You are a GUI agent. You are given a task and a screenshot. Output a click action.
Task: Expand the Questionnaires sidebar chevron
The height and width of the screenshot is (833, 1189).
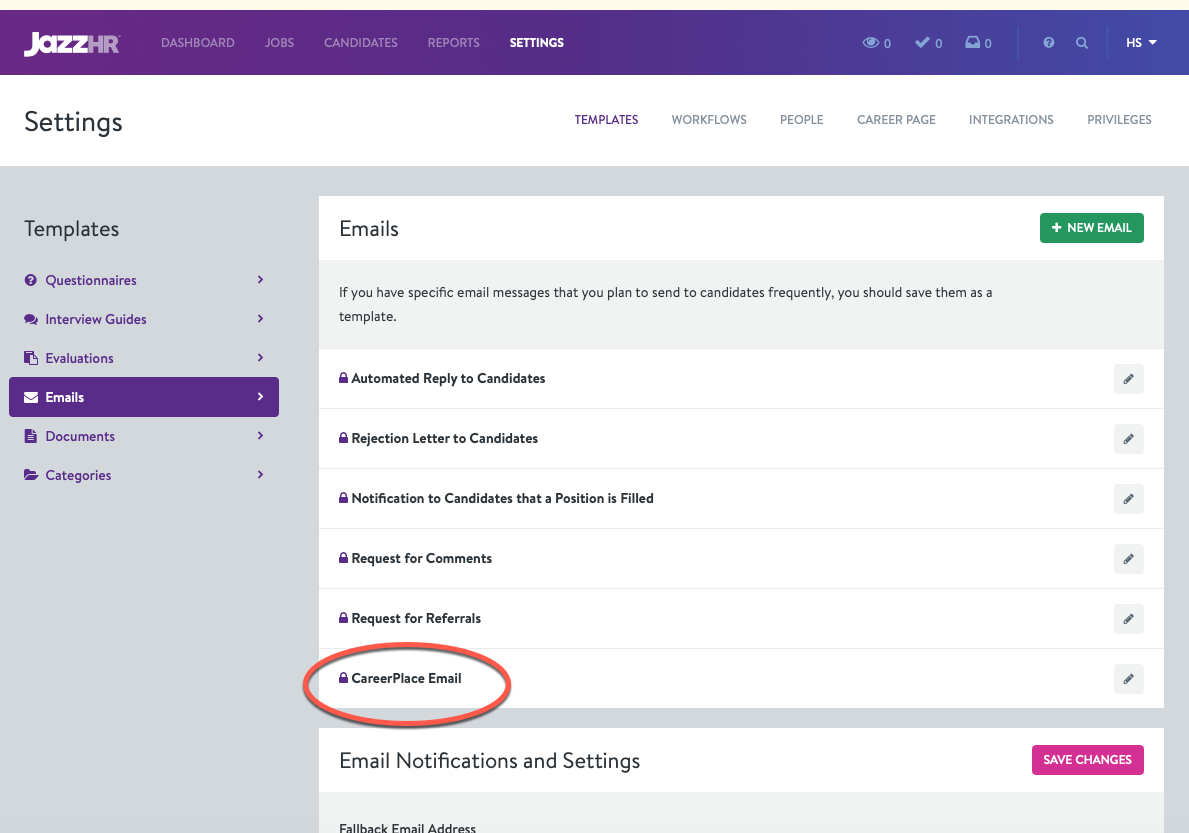point(260,280)
